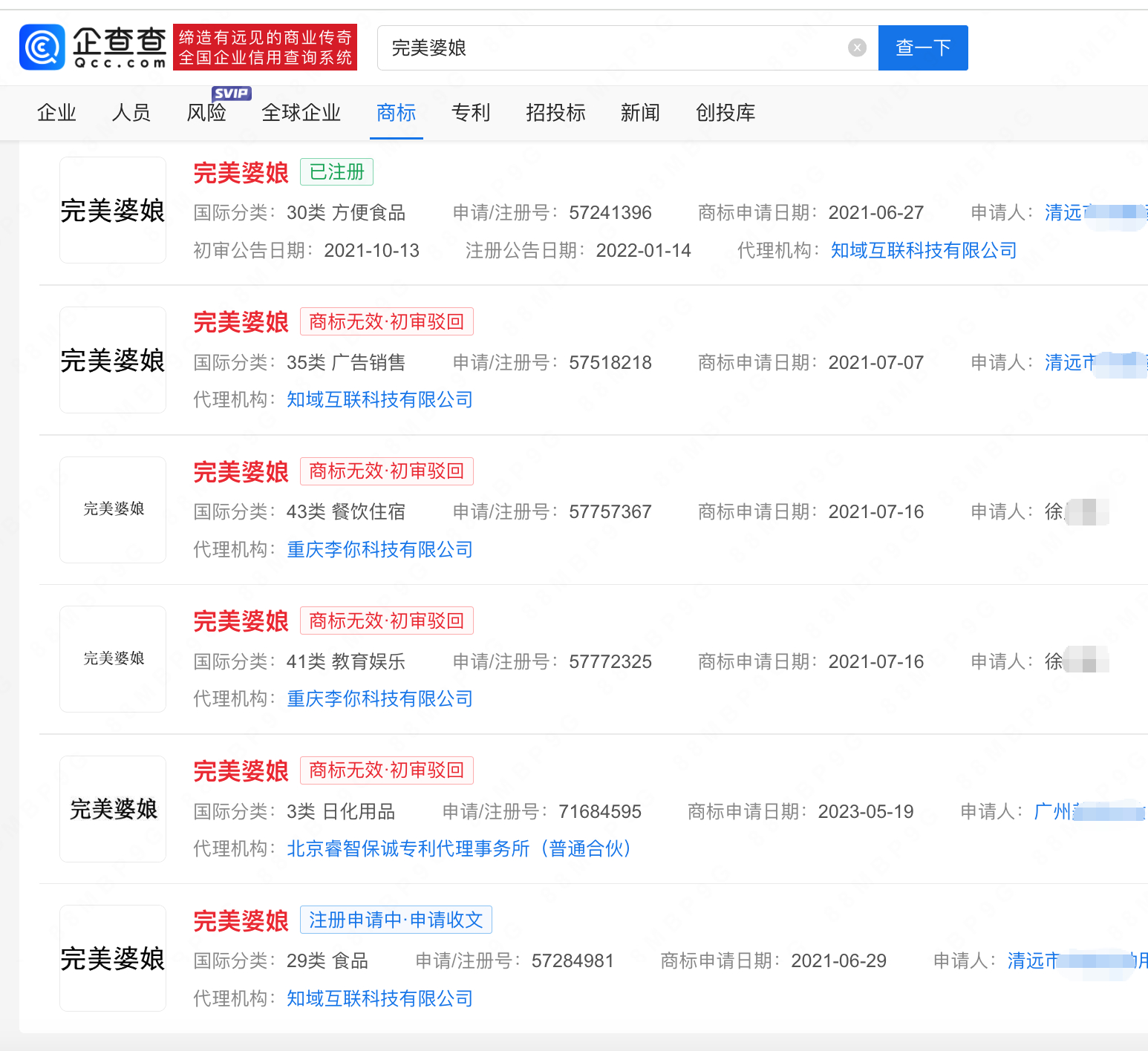Open applicant link for application 57241396
Screen dimensions: 1148x1051
(x=1096, y=213)
